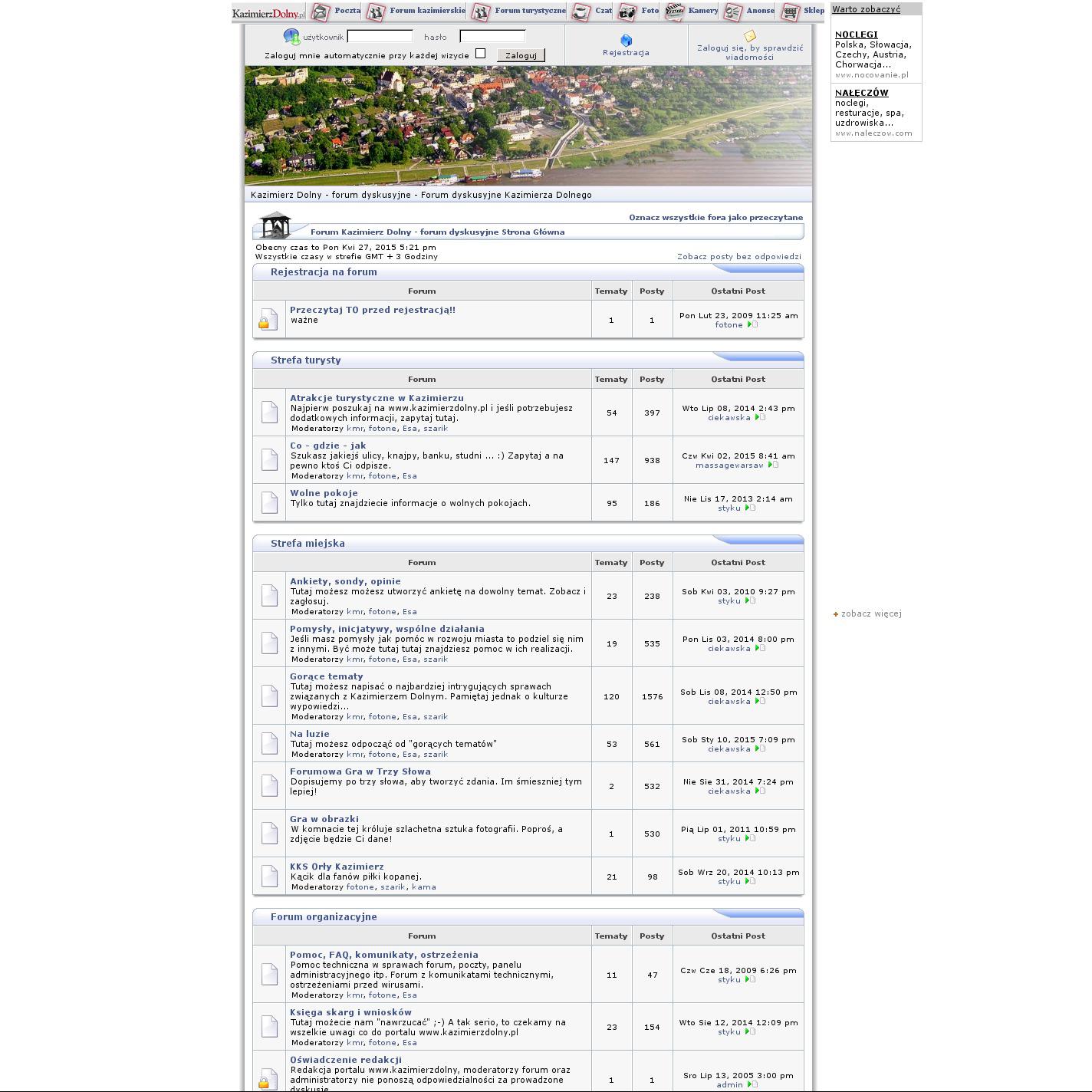Open the Forum turystyczne tab
This screenshot has height=1092, width=1092.
click(x=529, y=11)
